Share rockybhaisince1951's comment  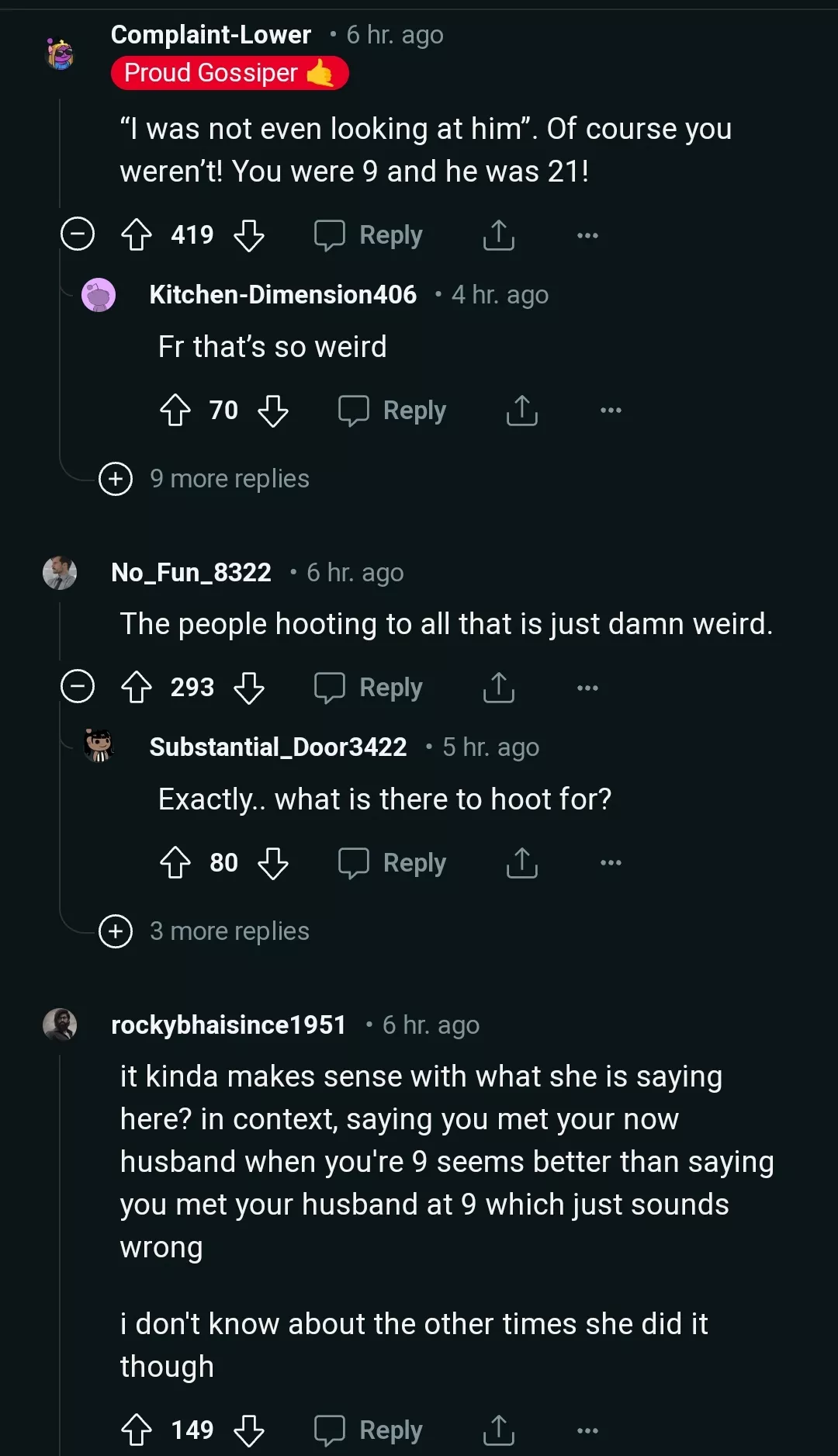tap(498, 1430)
